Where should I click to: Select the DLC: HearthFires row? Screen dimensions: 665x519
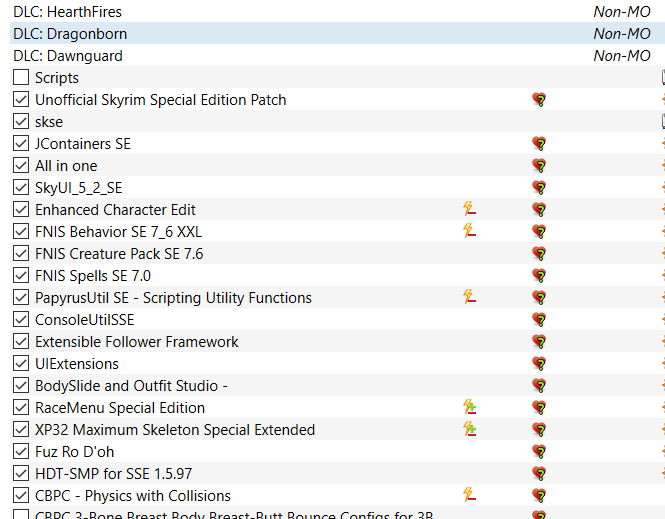coord(337,11)
